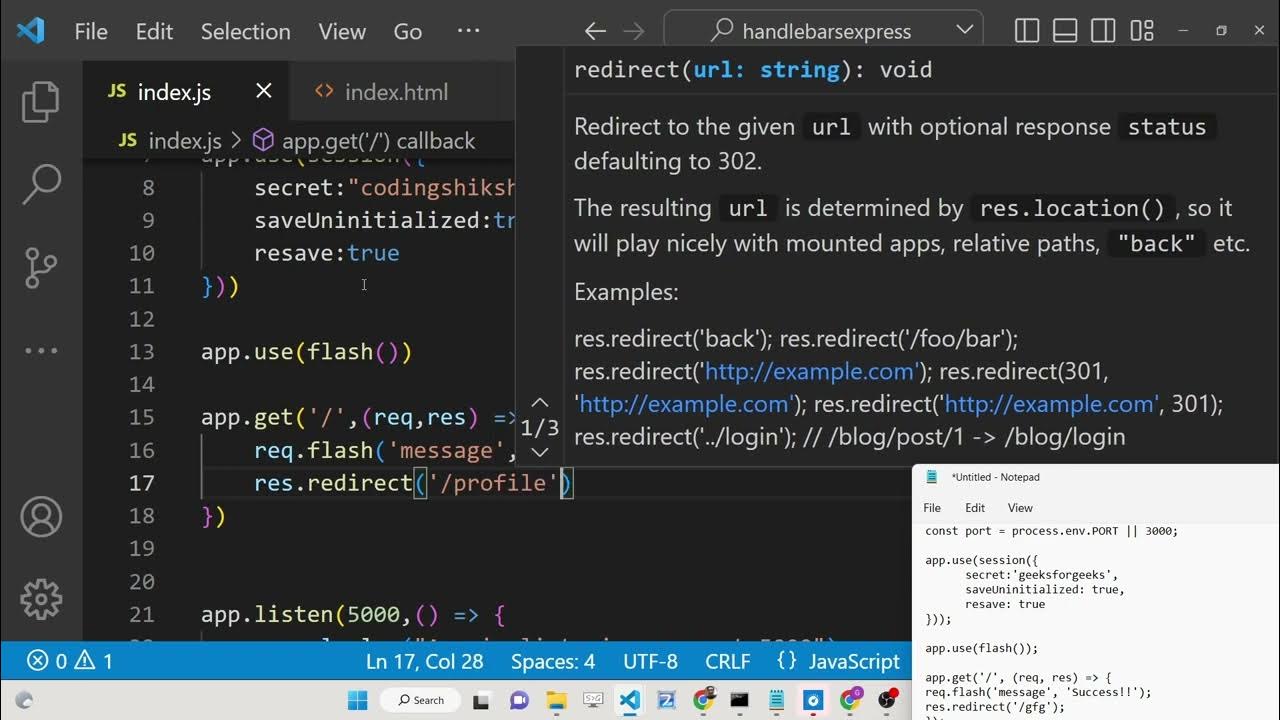
Task: Open the Explorer view in activity bar
Action: [41, 103]
